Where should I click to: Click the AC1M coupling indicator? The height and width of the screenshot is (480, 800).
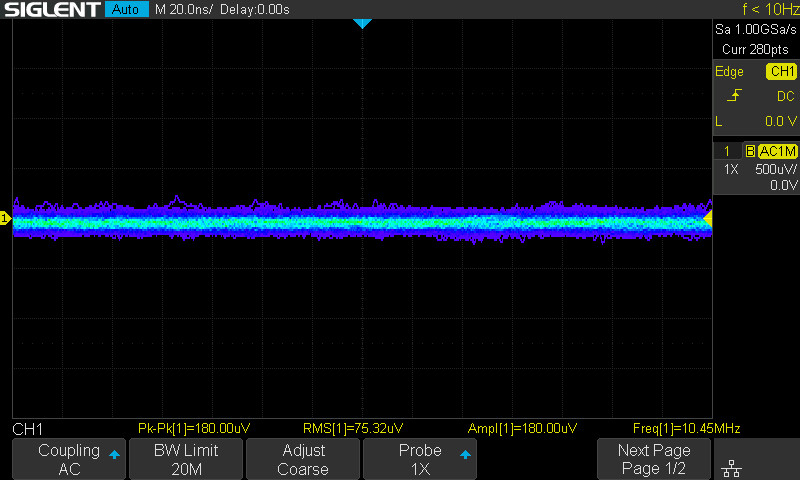pyautogui.click(x=776, y=151)
